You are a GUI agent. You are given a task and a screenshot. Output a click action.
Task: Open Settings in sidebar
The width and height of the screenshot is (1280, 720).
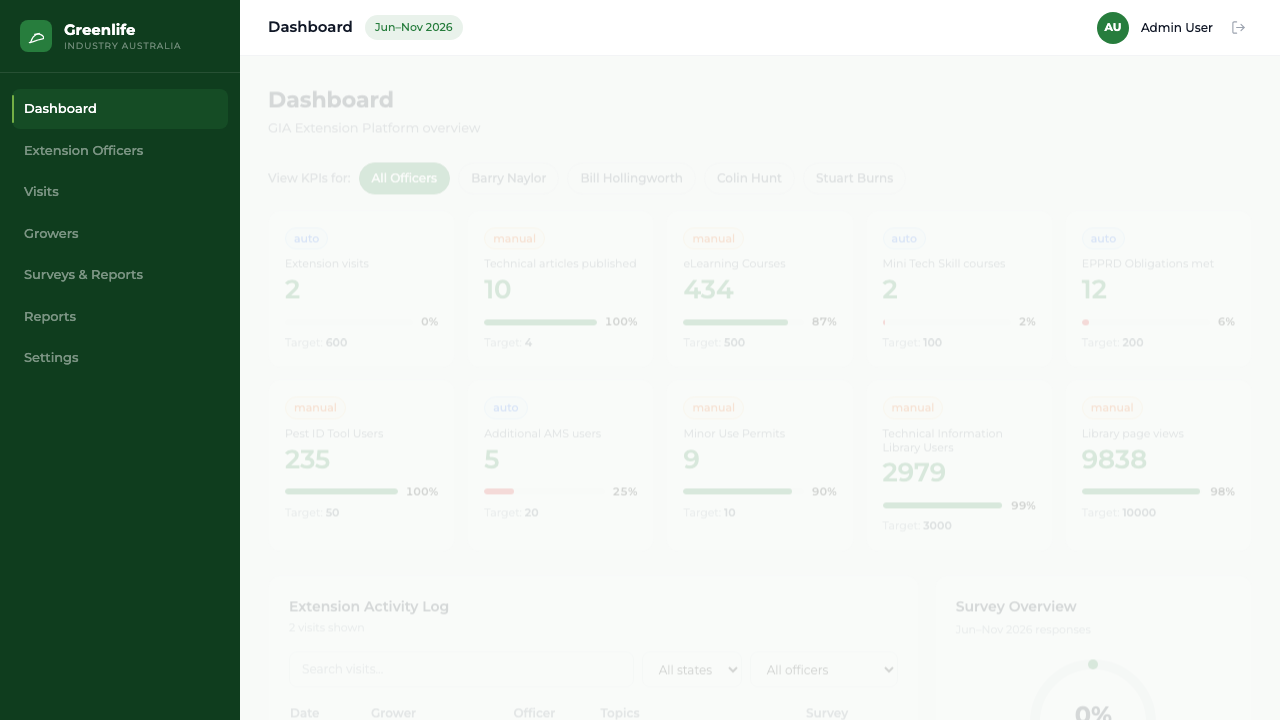pyautogui.click(x=120, y=357)
